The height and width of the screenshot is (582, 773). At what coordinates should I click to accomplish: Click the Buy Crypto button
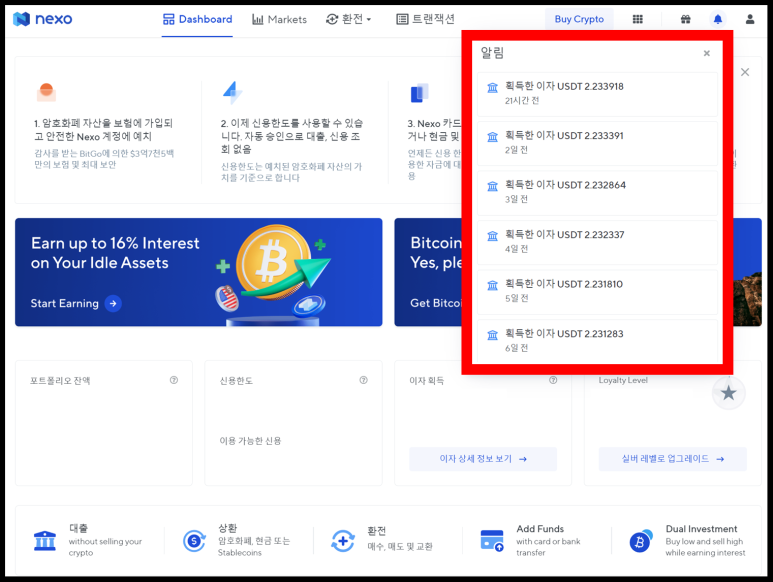pyautogui.click(x=579, y=19)
